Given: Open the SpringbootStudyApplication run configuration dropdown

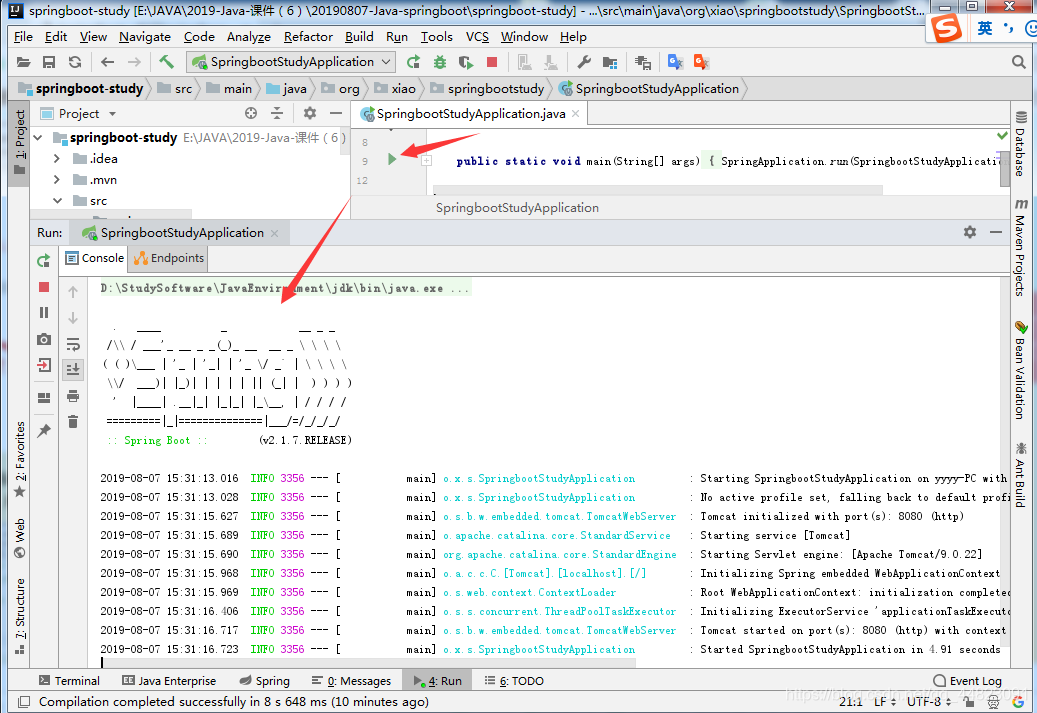Looking at the screenshot, I should (x=291, y=62).
